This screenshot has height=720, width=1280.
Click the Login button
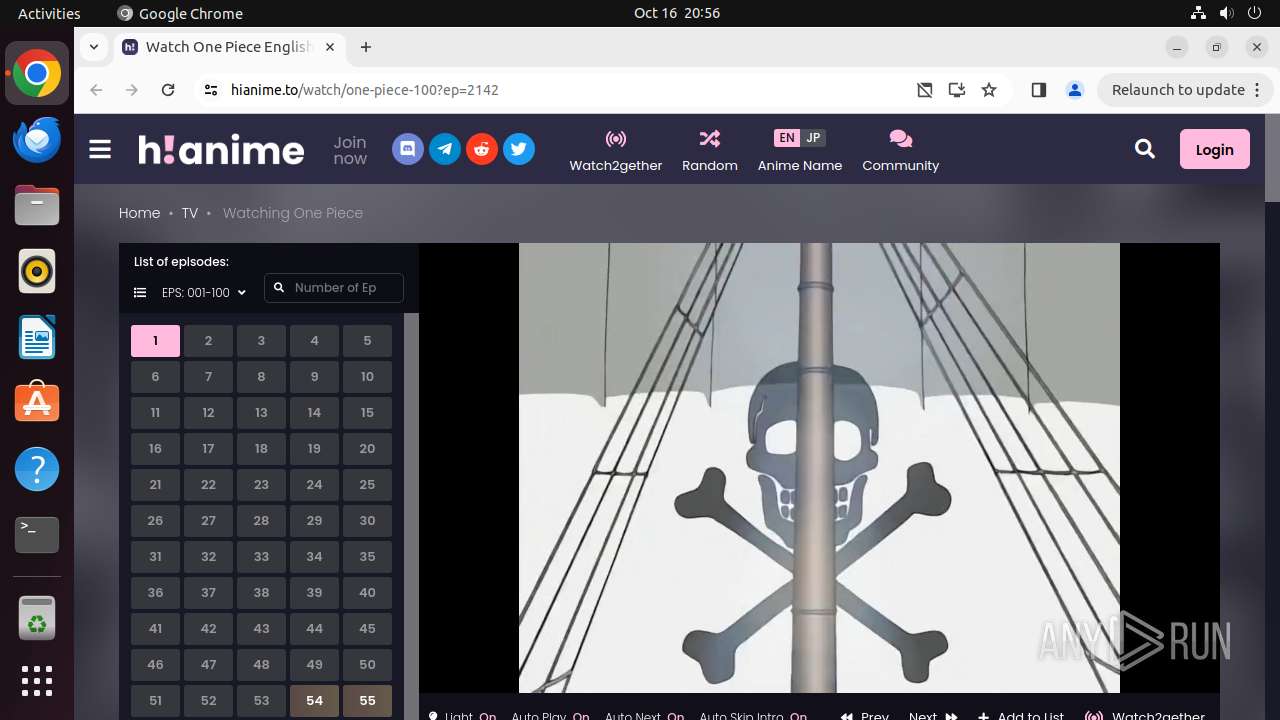[x=1214, y=149]
